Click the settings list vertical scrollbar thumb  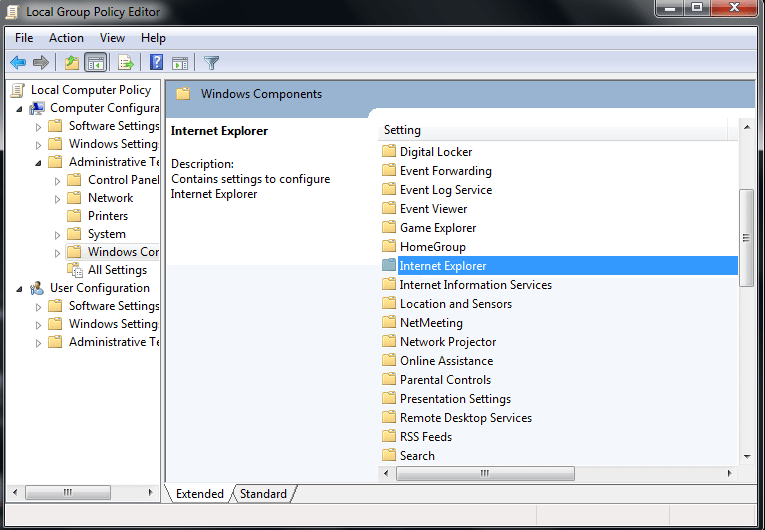tap(746, 238)
